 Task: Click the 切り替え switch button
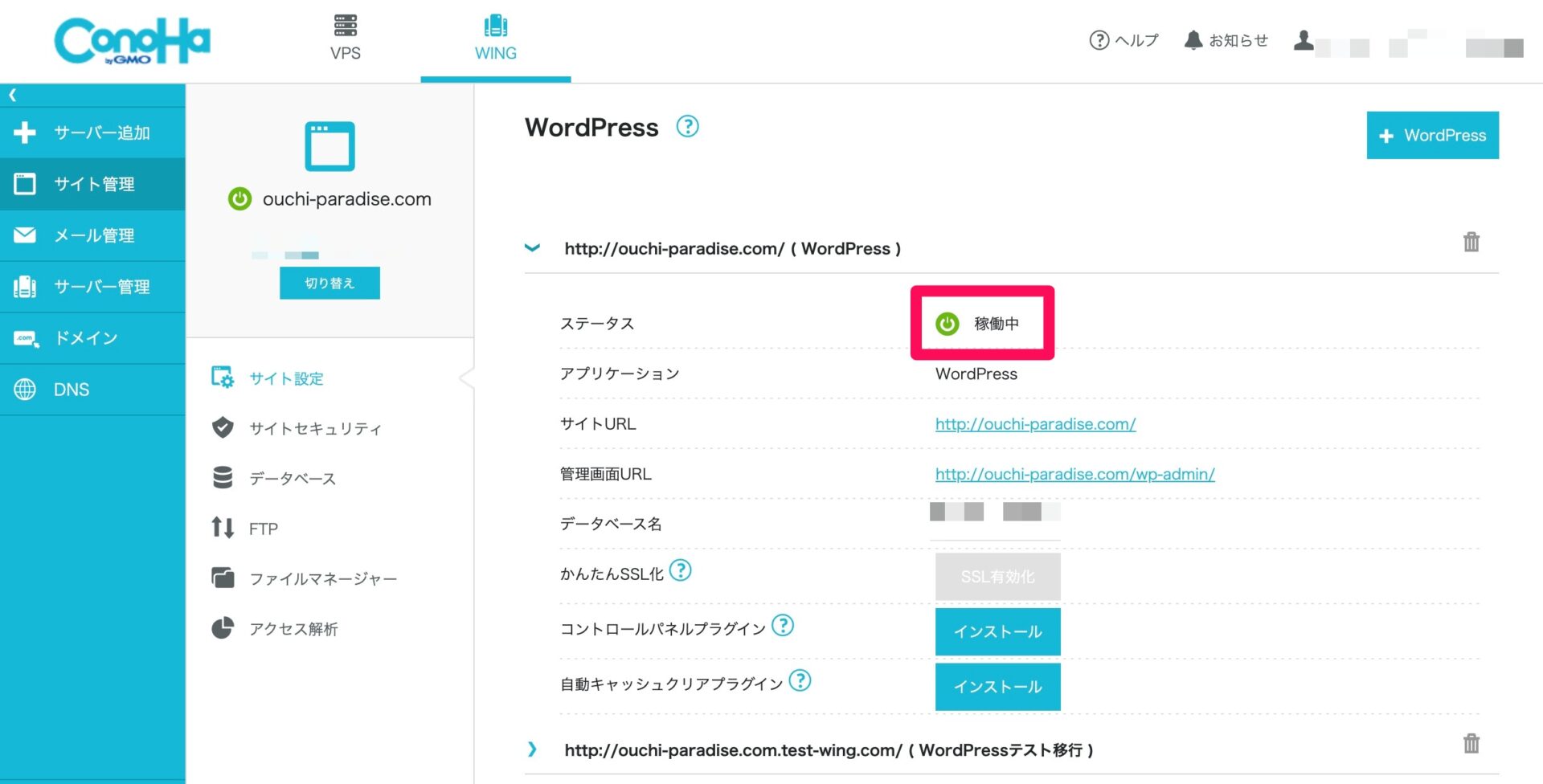(329, 283)
